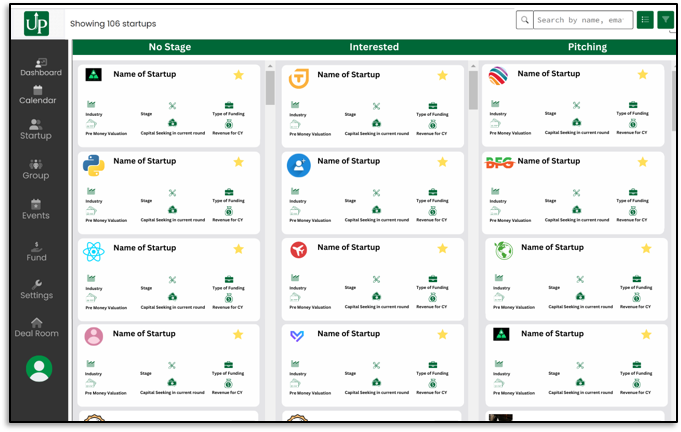Open the green filter funnel button

point(665,20)
